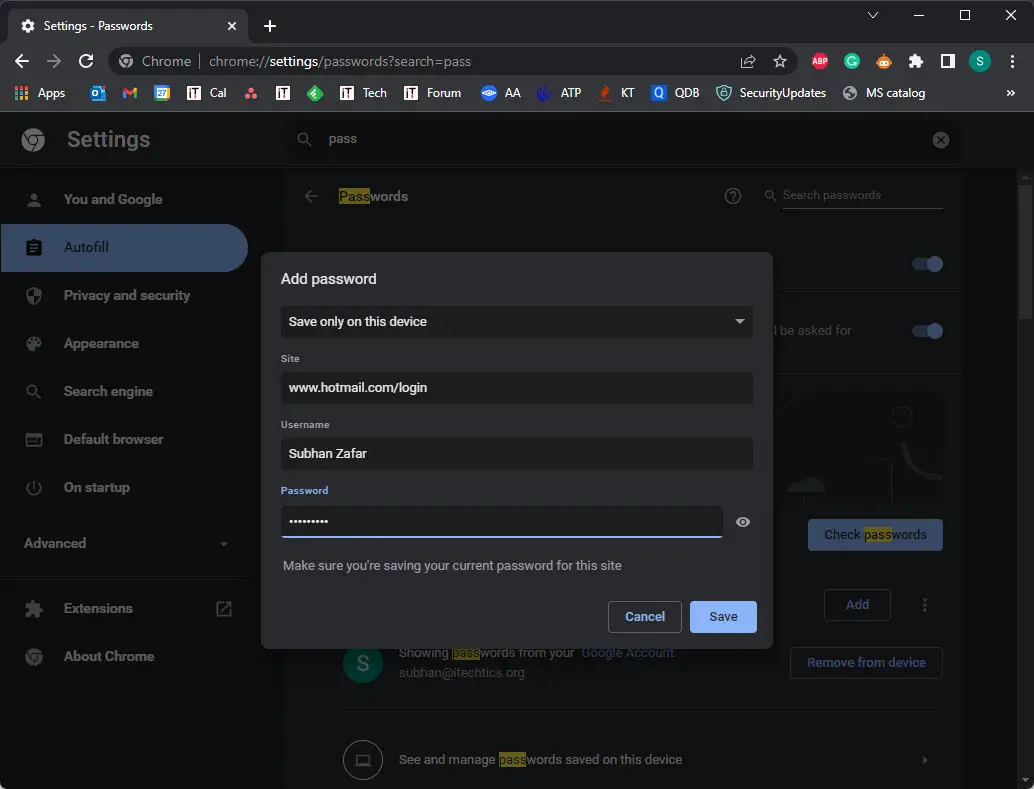Click Cancel in Add password dialog
The height and width of the screenshot is (789, 1034).
point(644,617)
